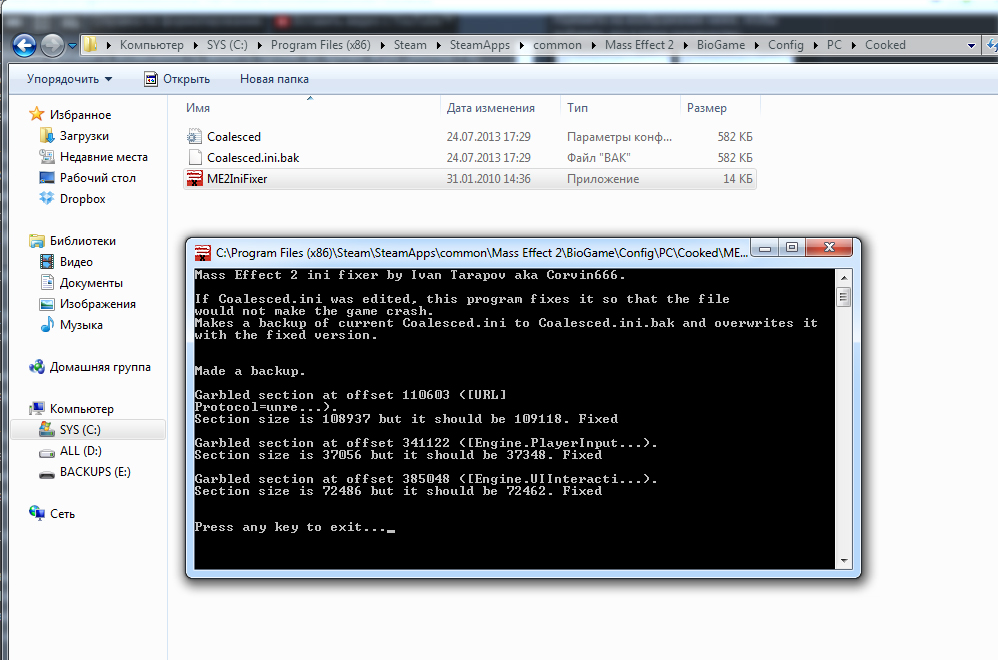Image resolution: width=998 pixels, height=660 pixels.
Task: Expand arrow after Steam in address bar
Action: pyautogui.click(x=439, y=45)
